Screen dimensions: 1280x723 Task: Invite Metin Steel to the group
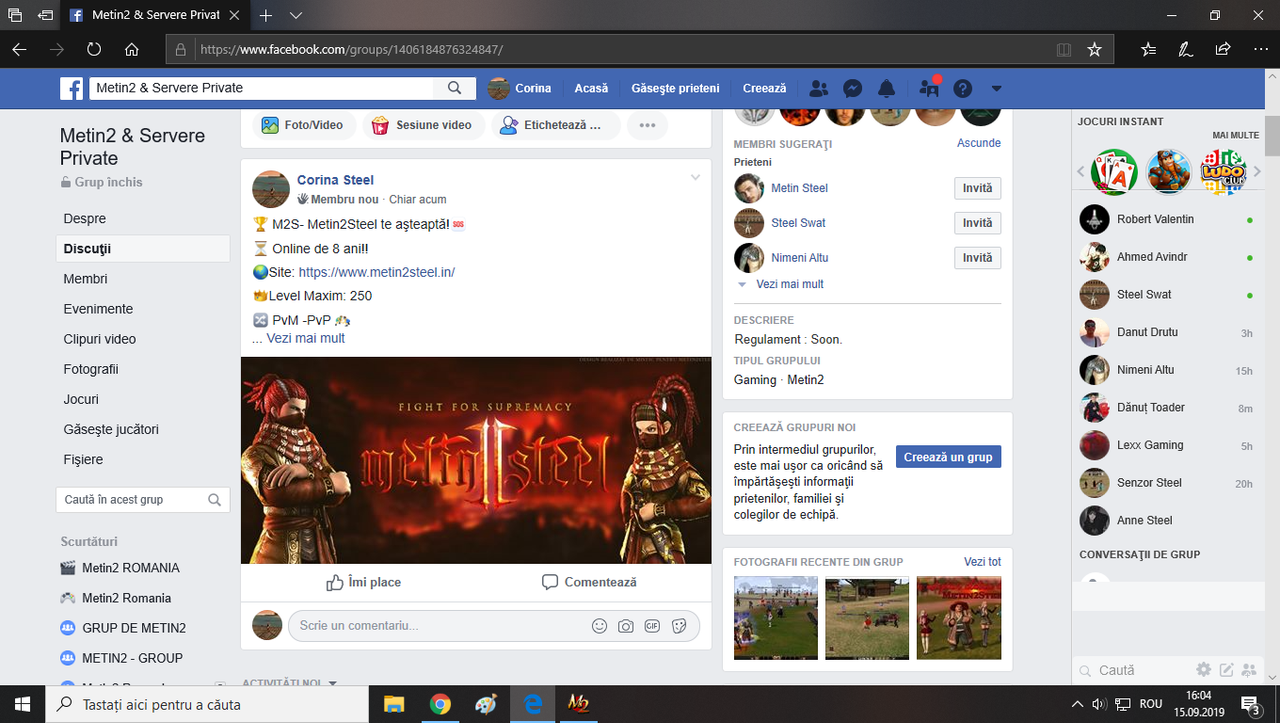point(977,188)
